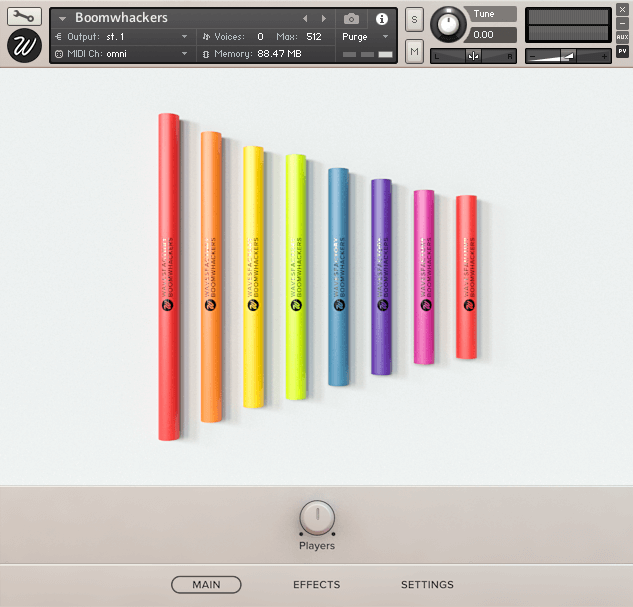Click the Voices count 0
Image resolution: width=633 pixels, height=607 pixels.
[x=260, y=37]
